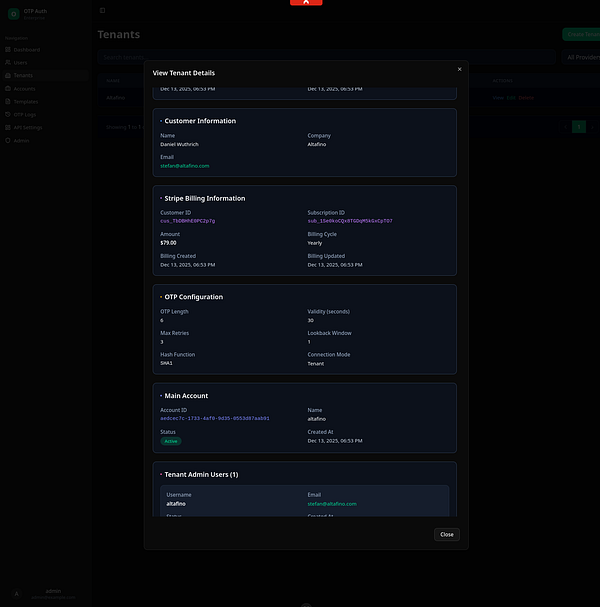600x607 pixels.
Task: Select page 1 in the pagination
Action: [x=579, y=127]
